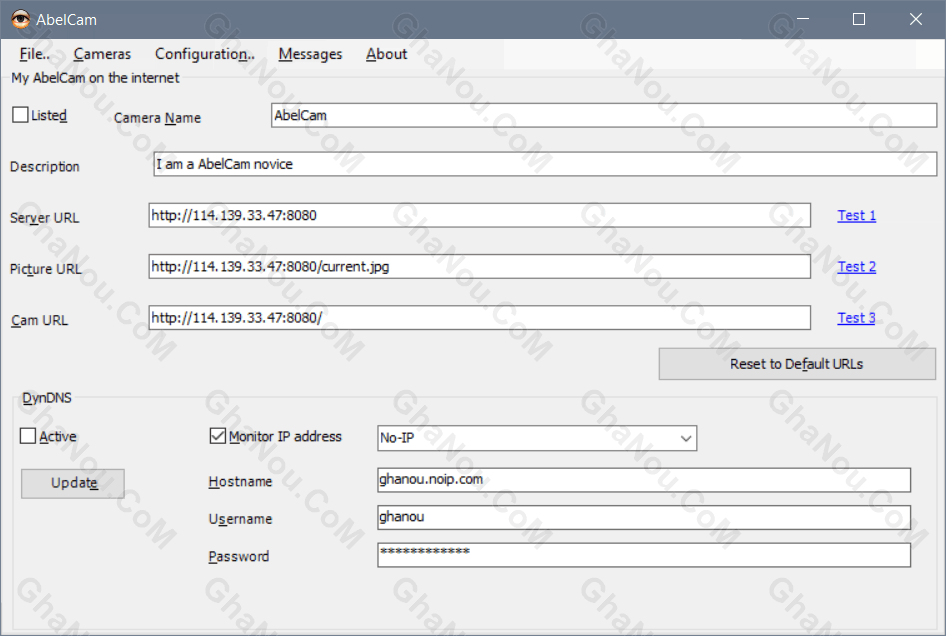Click the DynDNS group label
946x636 pixels.
tap(47, 398)
